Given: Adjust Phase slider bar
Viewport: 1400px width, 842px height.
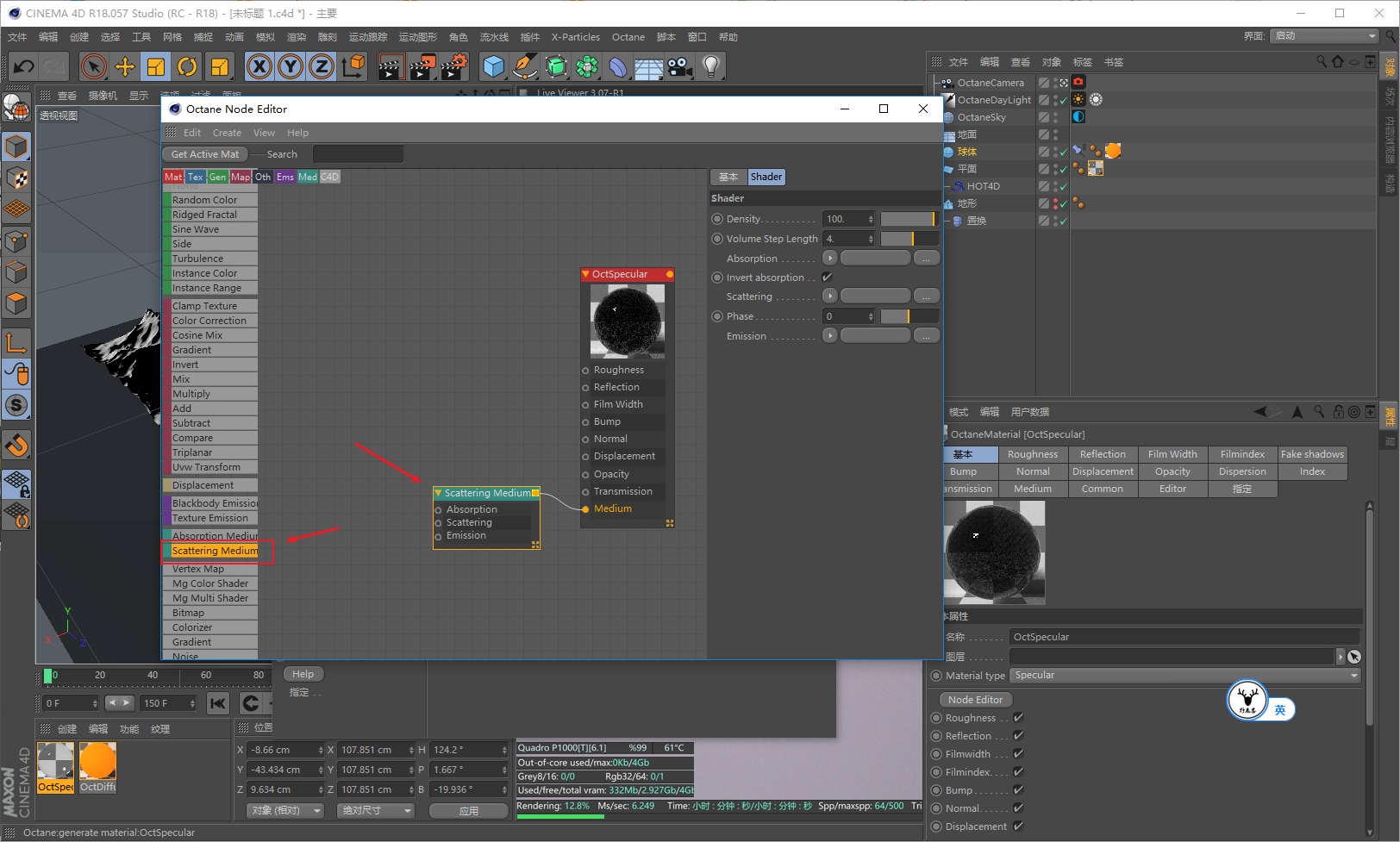Looking at the screenshot, I should (x=909, y=316).
